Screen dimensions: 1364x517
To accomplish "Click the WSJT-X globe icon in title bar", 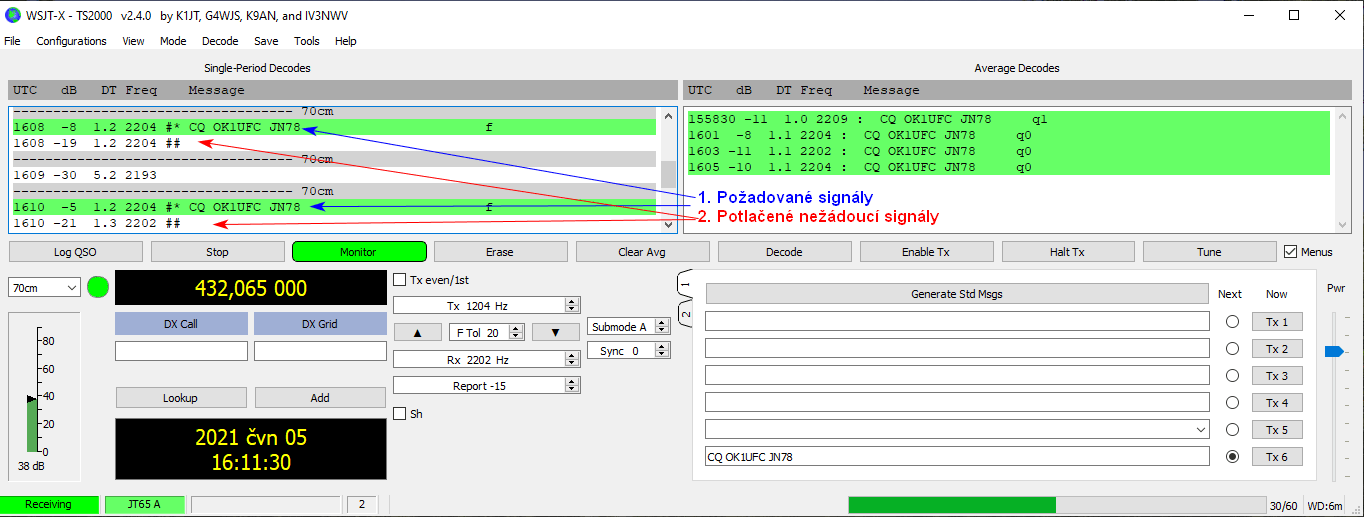I will pos(13,15).
